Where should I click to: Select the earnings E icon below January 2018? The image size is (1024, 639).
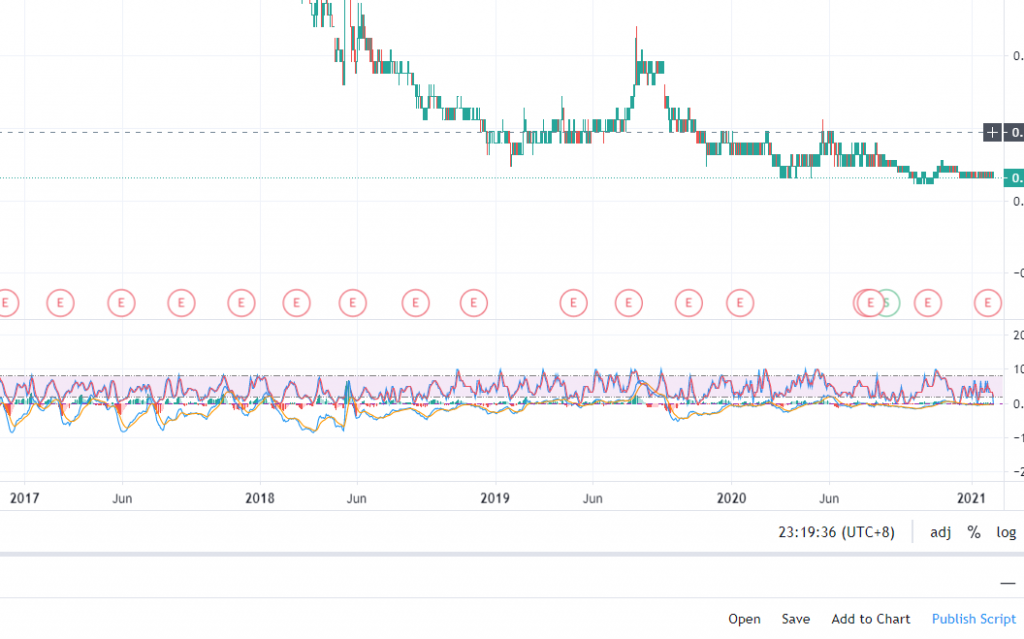pos(240,303)
